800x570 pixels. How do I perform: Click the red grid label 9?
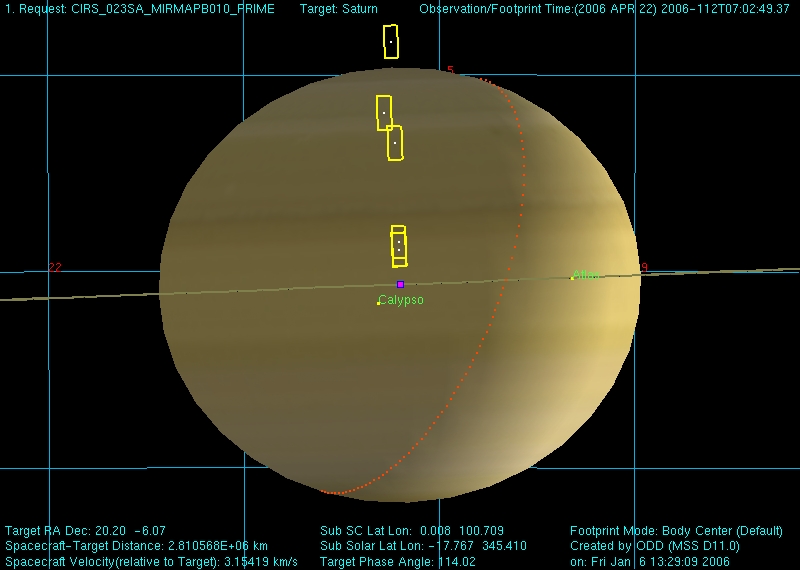coord(645,268)
